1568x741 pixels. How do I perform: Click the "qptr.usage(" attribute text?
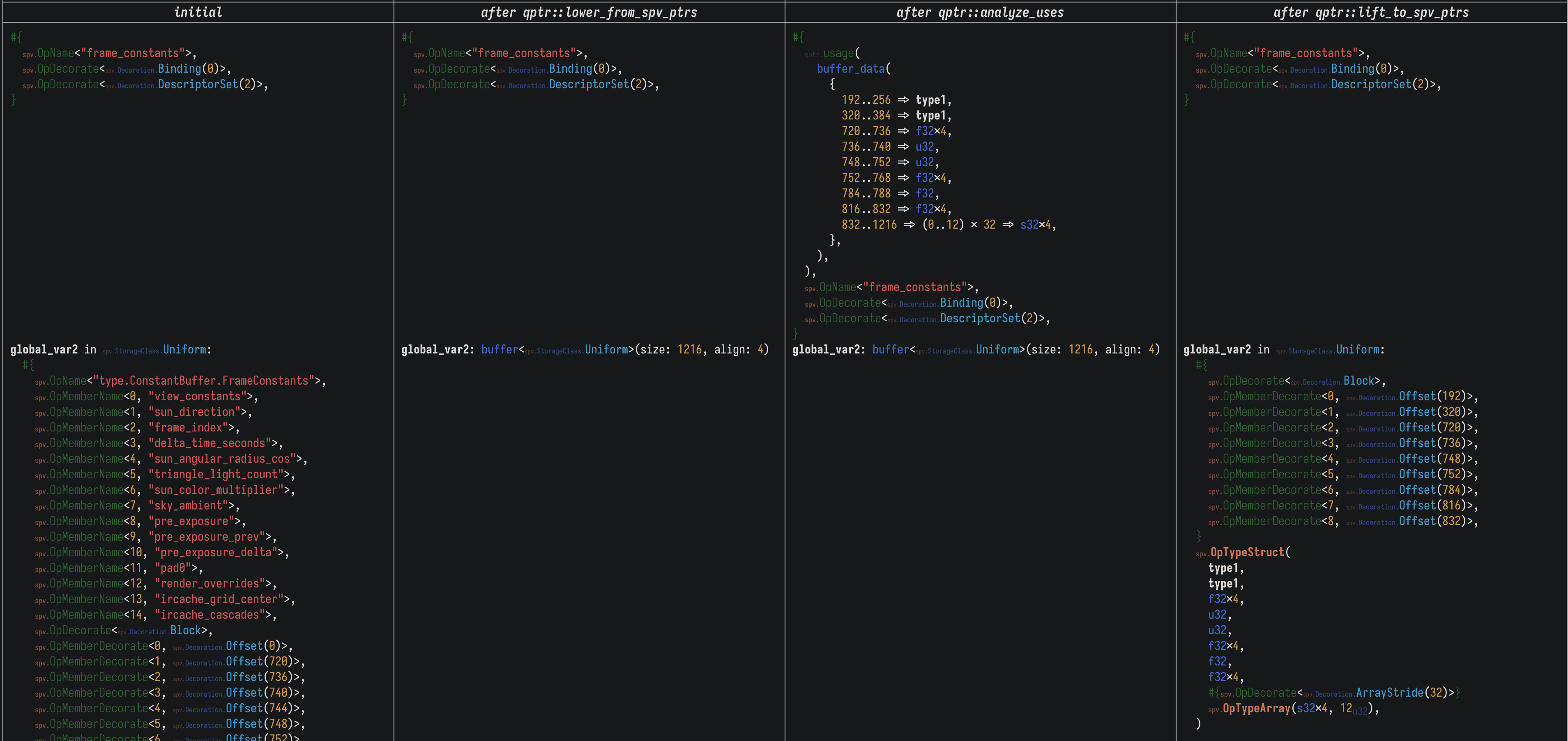pos(832,53)
